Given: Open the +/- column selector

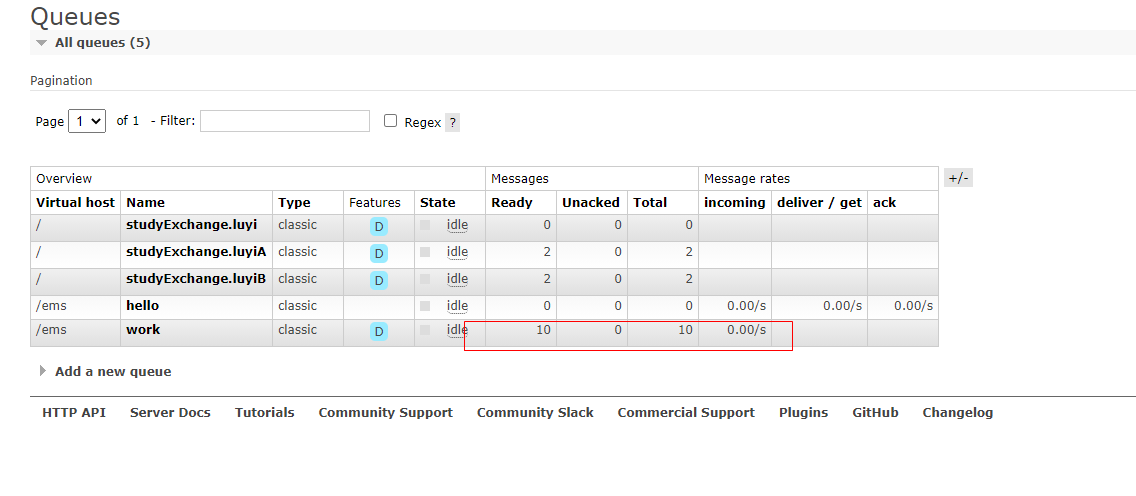Looking at the screenshot, I should [x=958, y=177].
